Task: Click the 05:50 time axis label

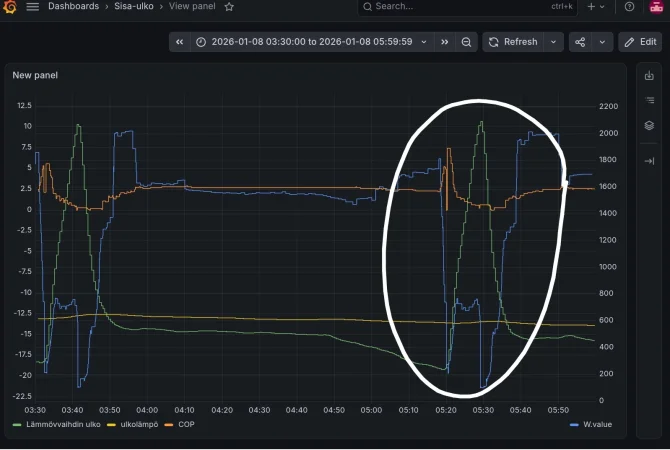Action: pyautogui.click(x=558, y=410)
